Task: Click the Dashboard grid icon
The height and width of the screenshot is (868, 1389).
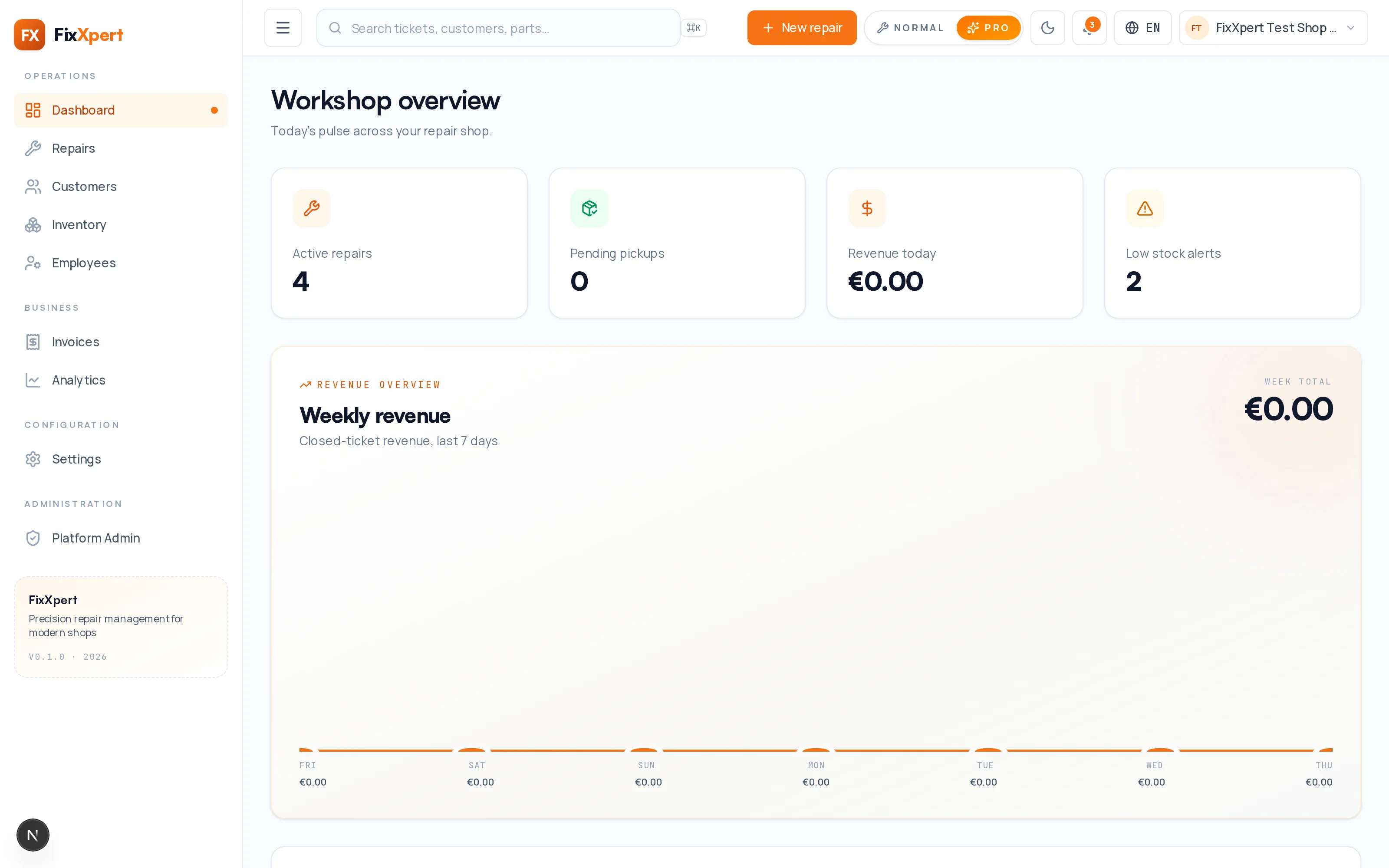Action: pyautogui.click(x=33, y=110)
